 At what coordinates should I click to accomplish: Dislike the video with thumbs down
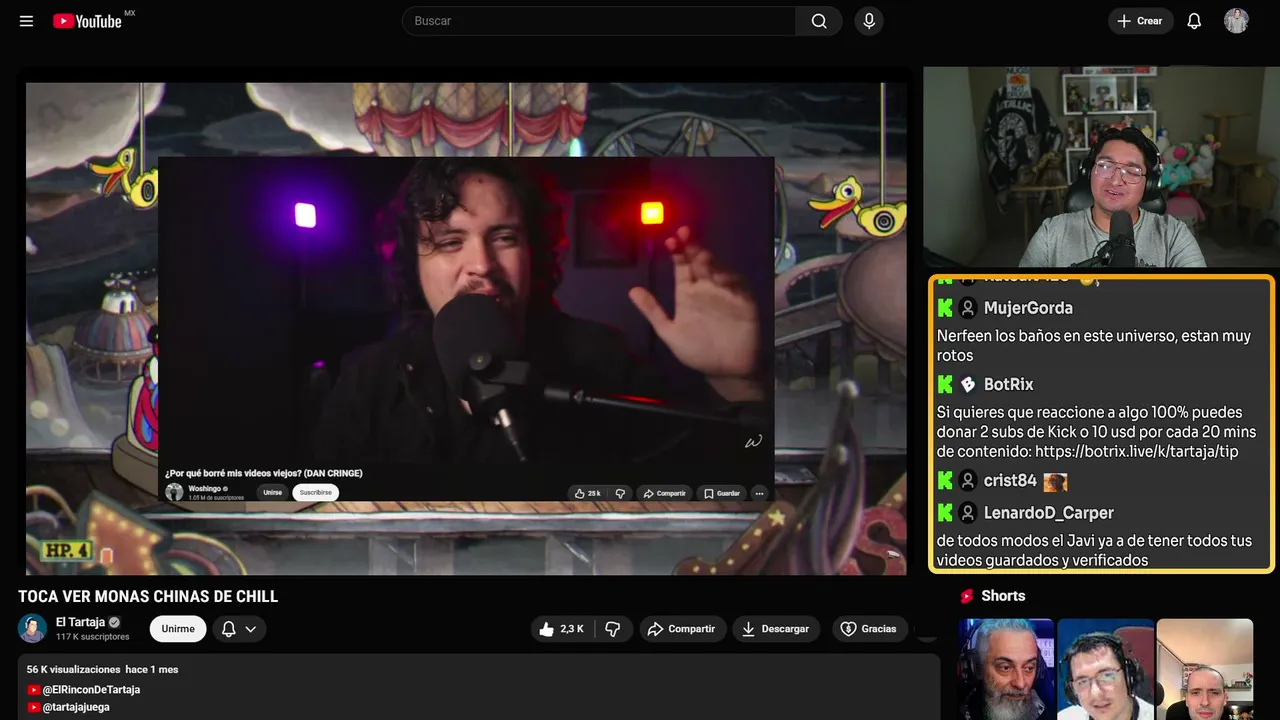point(613,629)
